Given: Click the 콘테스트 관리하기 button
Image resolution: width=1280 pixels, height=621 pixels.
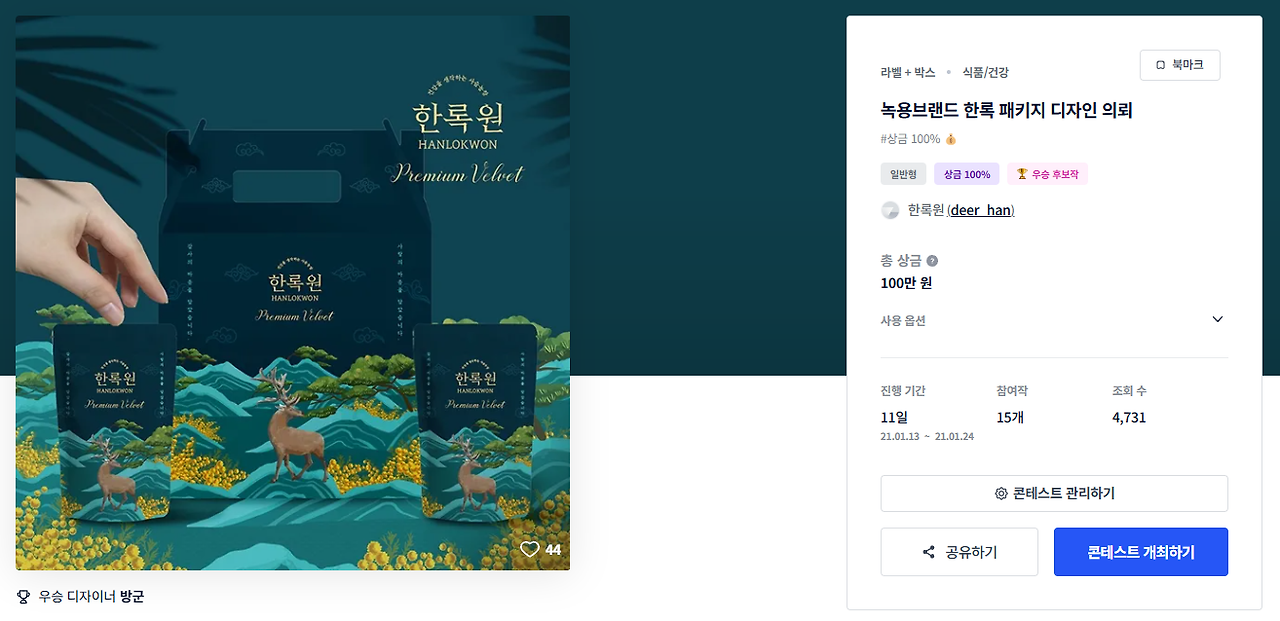Looking at the screenshot, I should pos(1054,494).
